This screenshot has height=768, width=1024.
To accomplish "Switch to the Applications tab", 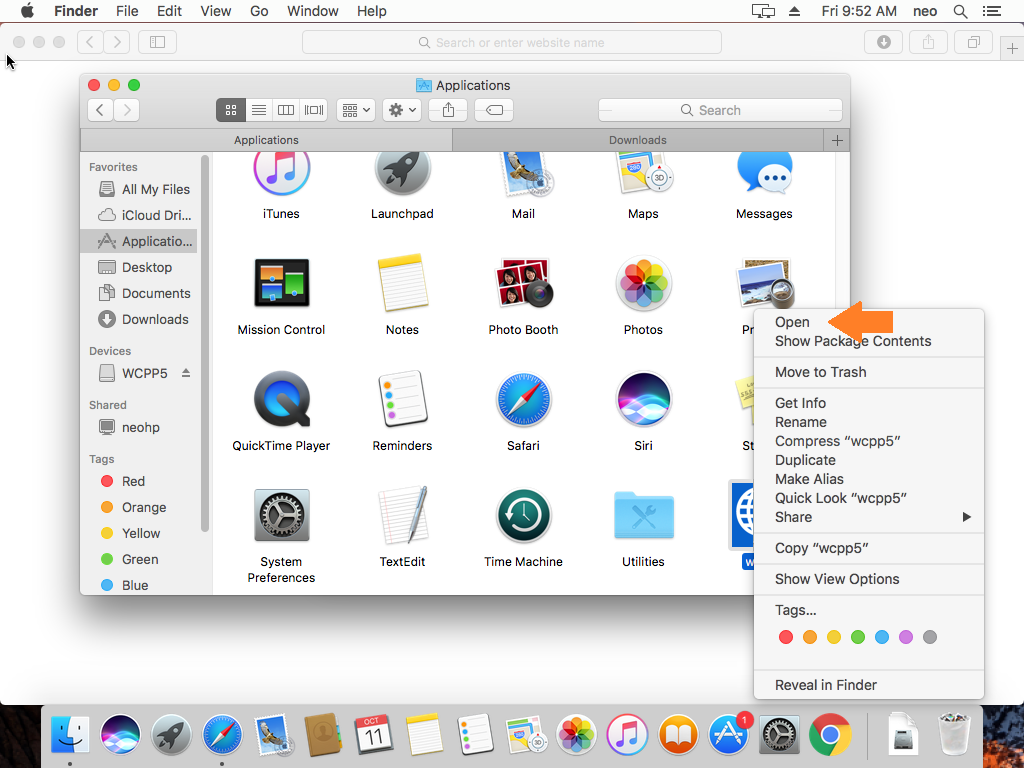I will click(266, 140).
